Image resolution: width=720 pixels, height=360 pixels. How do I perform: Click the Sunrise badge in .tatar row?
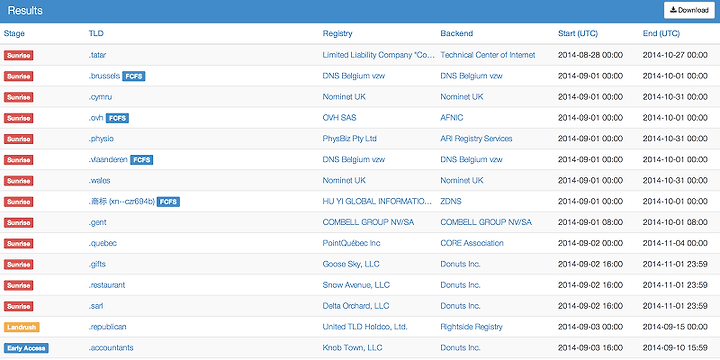click(x=18, y=55)
